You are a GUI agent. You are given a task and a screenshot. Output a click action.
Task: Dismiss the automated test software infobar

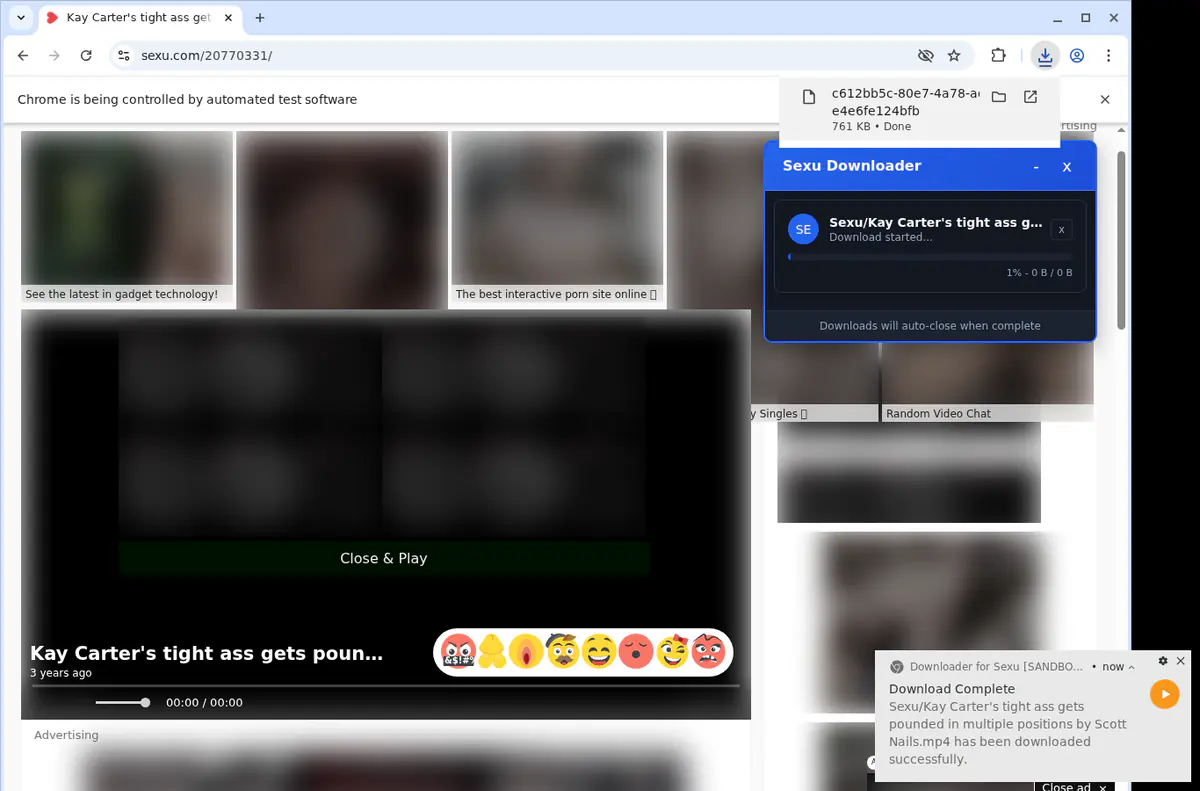tap(1105, 100)
